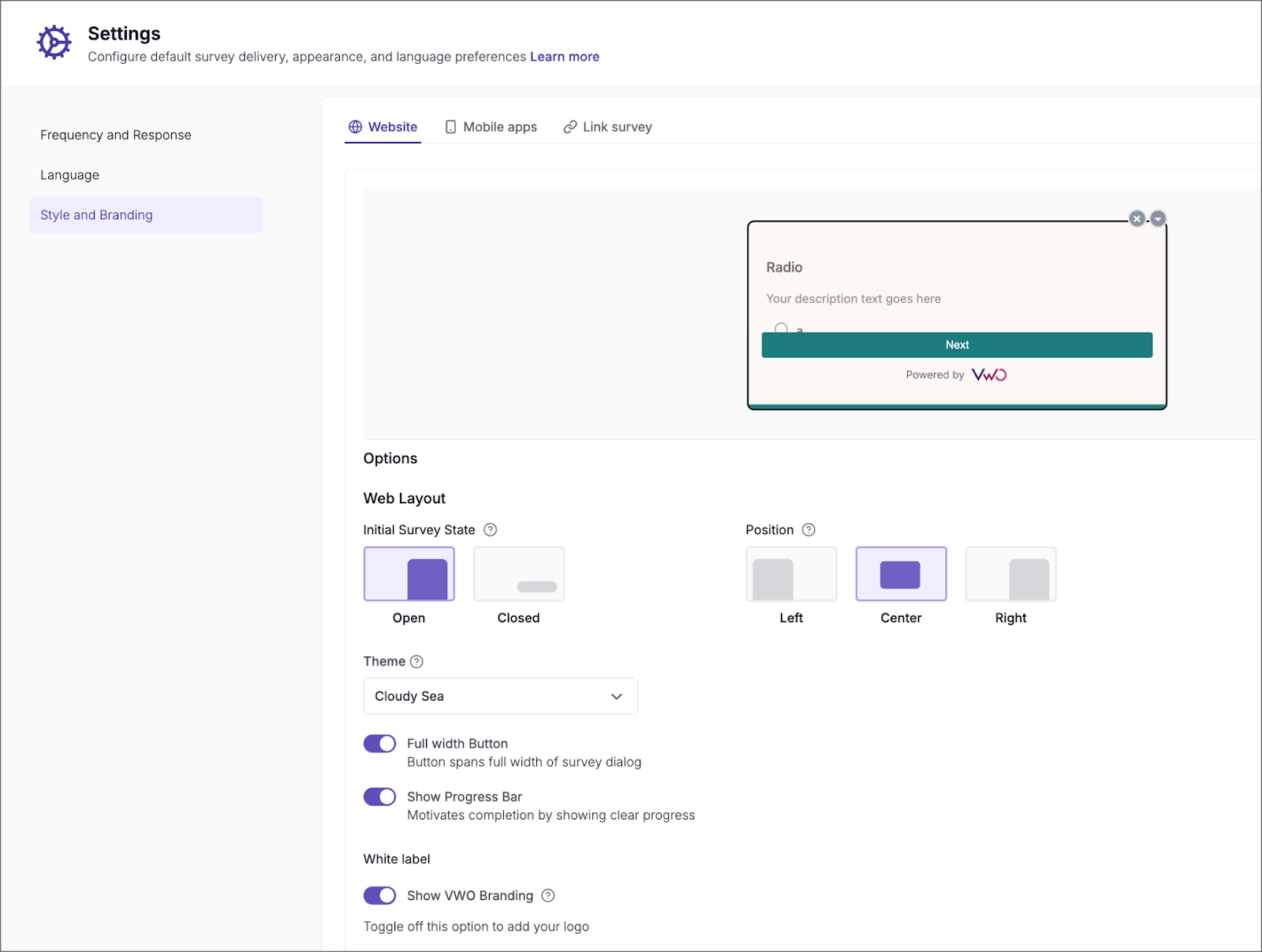Choose Closed initial survey state
1262x952 pixels.
tap(518, 574)
